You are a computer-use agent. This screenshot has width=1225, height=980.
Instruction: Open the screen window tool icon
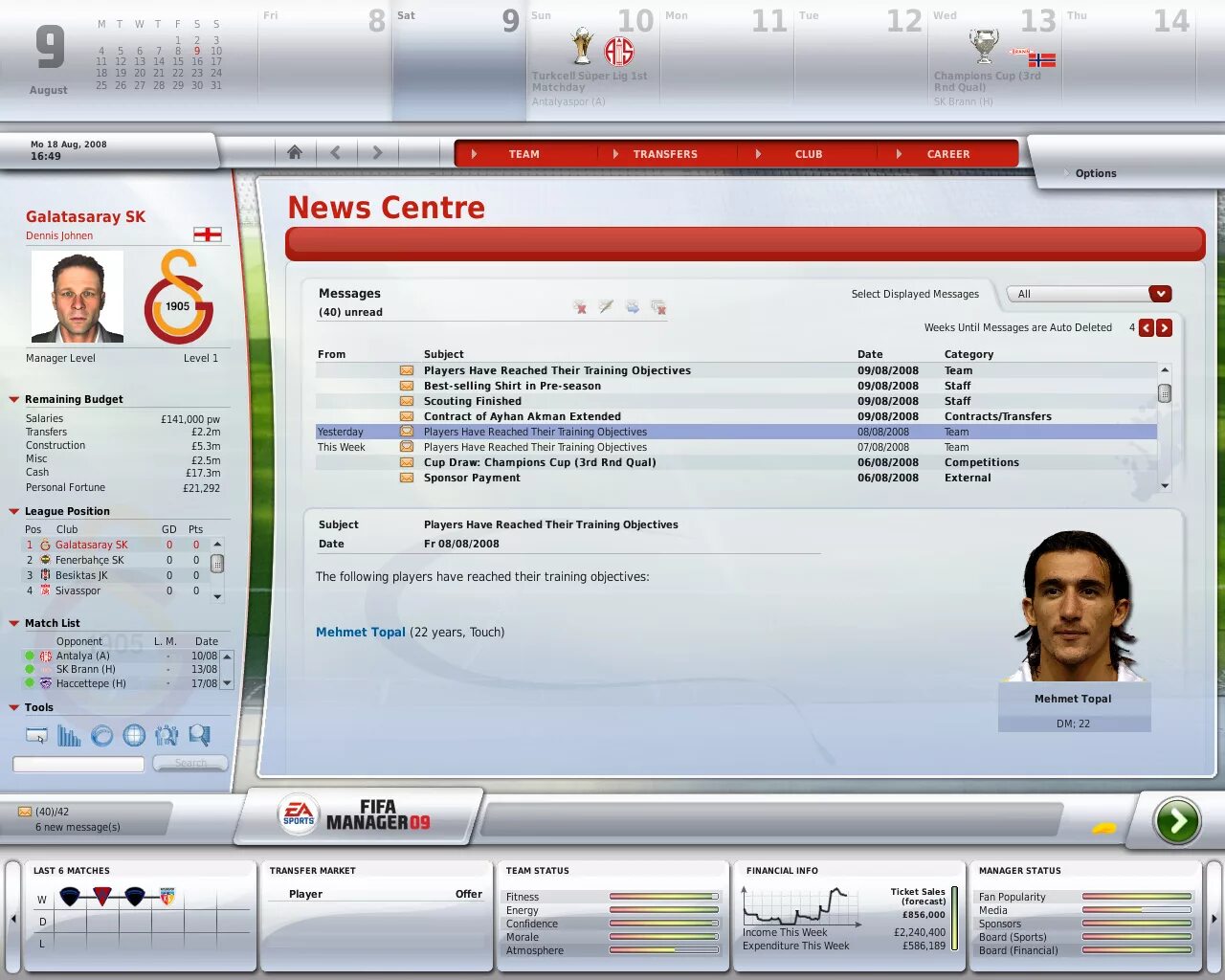pos(36,735)
